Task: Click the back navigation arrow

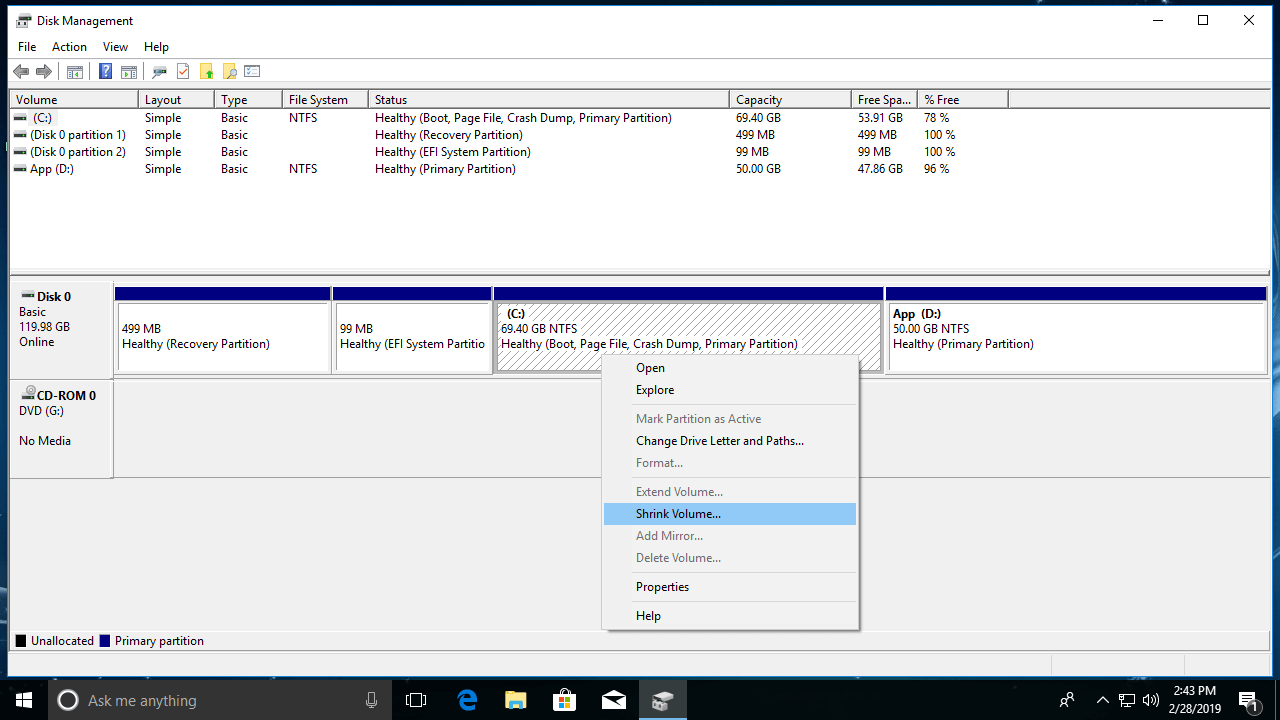Action: point(21,71)
